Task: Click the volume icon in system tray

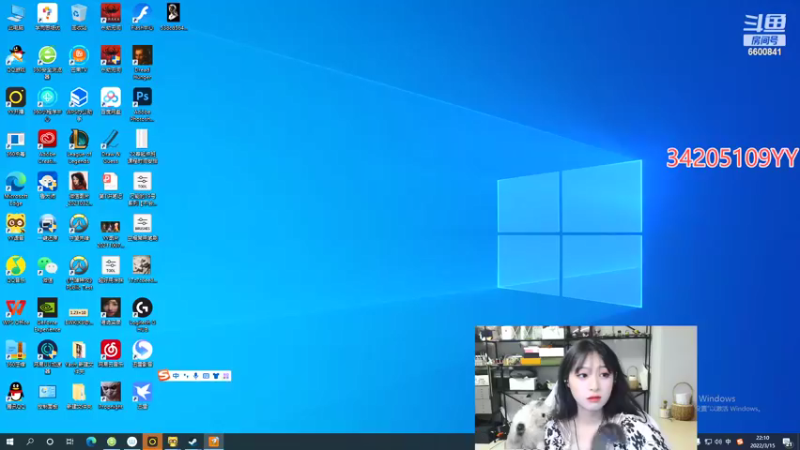Action: 718,442
